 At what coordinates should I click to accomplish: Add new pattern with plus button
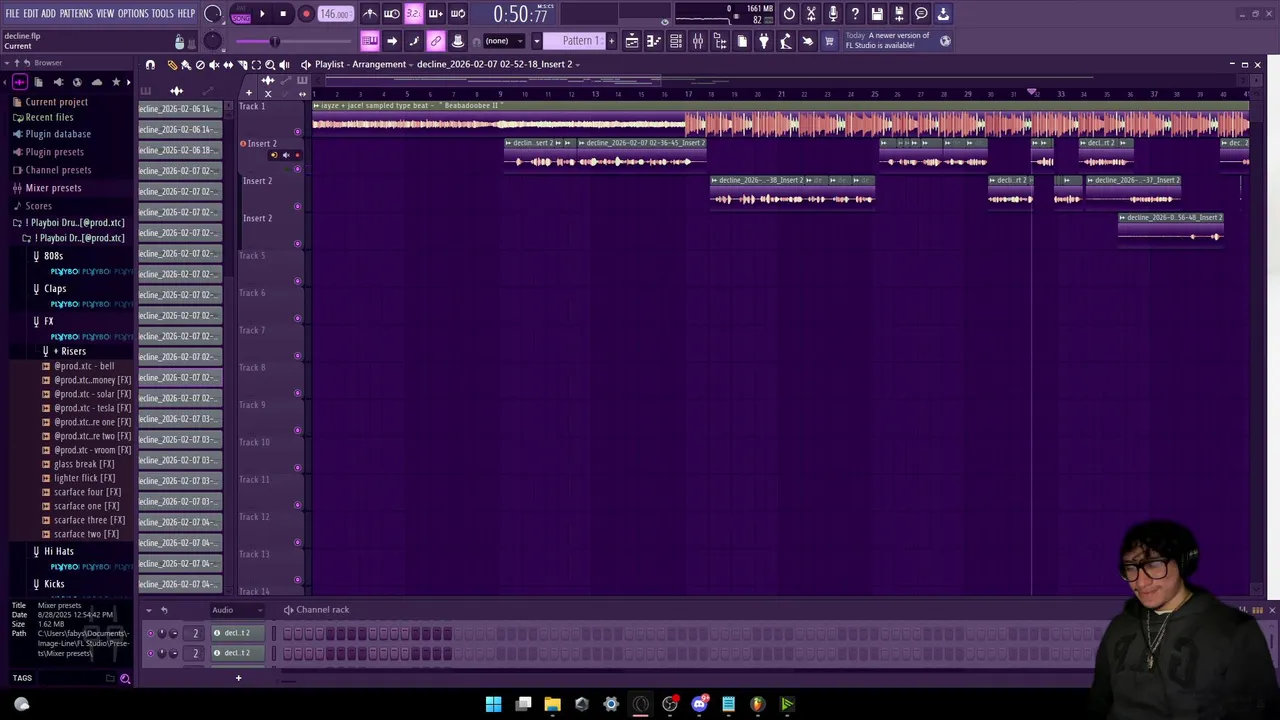pos(612,41)
